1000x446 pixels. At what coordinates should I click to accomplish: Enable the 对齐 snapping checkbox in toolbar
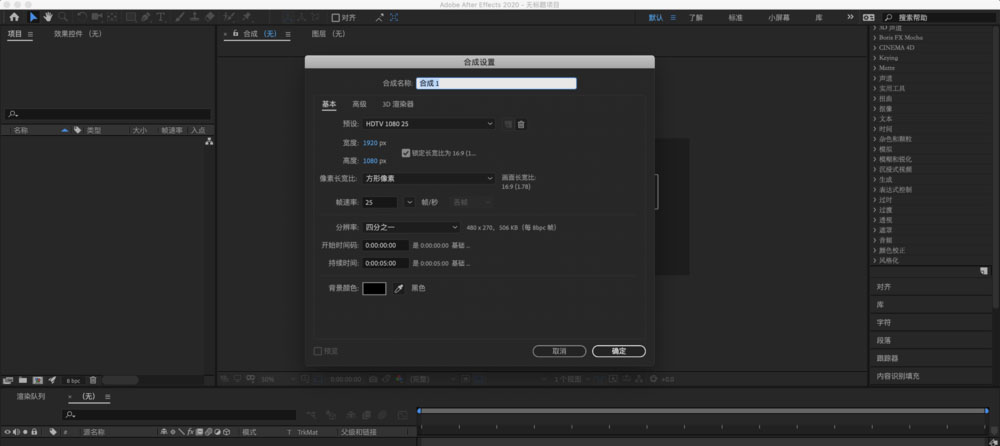[335, 17]
